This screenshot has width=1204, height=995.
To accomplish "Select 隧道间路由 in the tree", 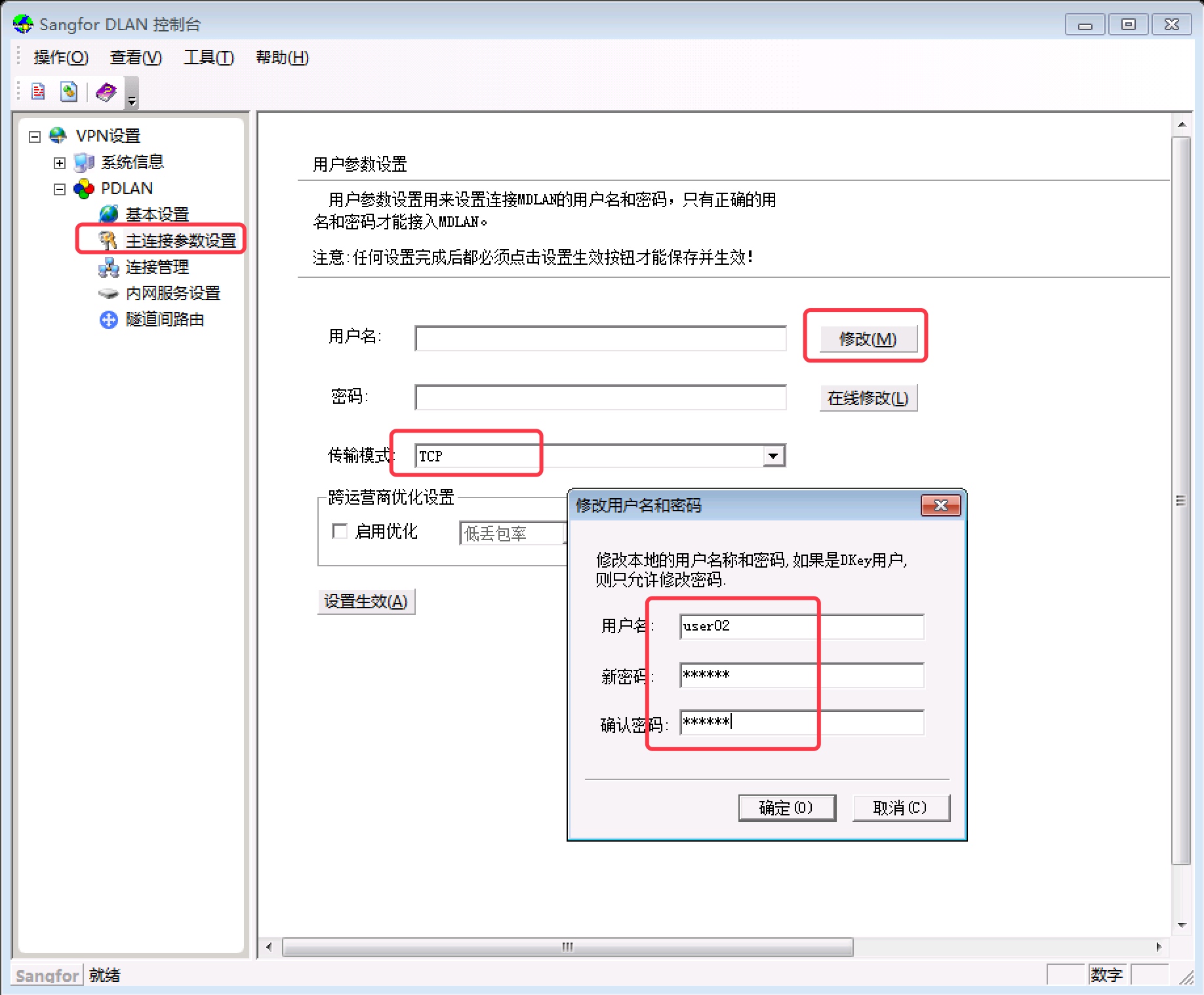I will pyautogui.click(x=165, y=319).
